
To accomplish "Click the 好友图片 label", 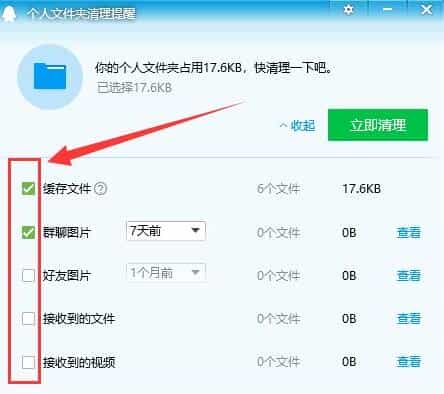I will tap(67, 276).
